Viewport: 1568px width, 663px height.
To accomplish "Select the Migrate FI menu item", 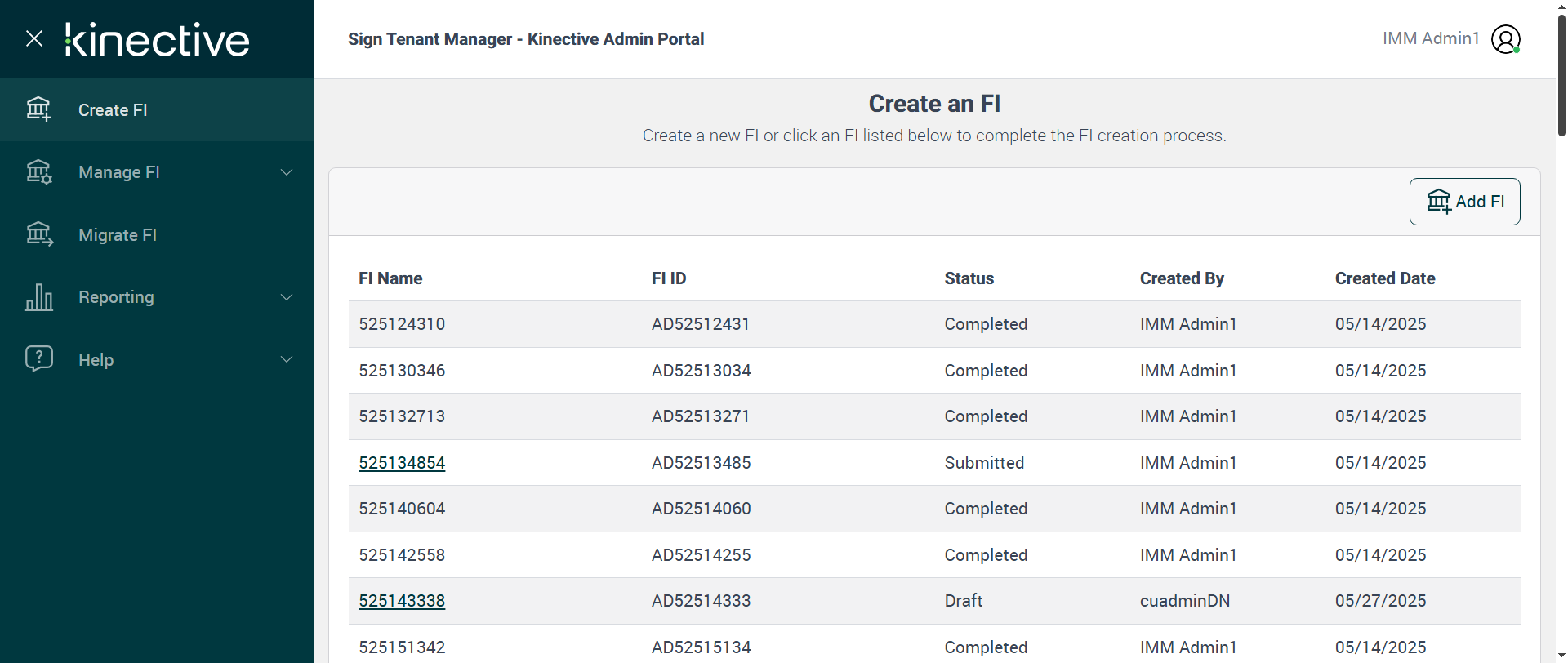I will click(x=118, y=235).
